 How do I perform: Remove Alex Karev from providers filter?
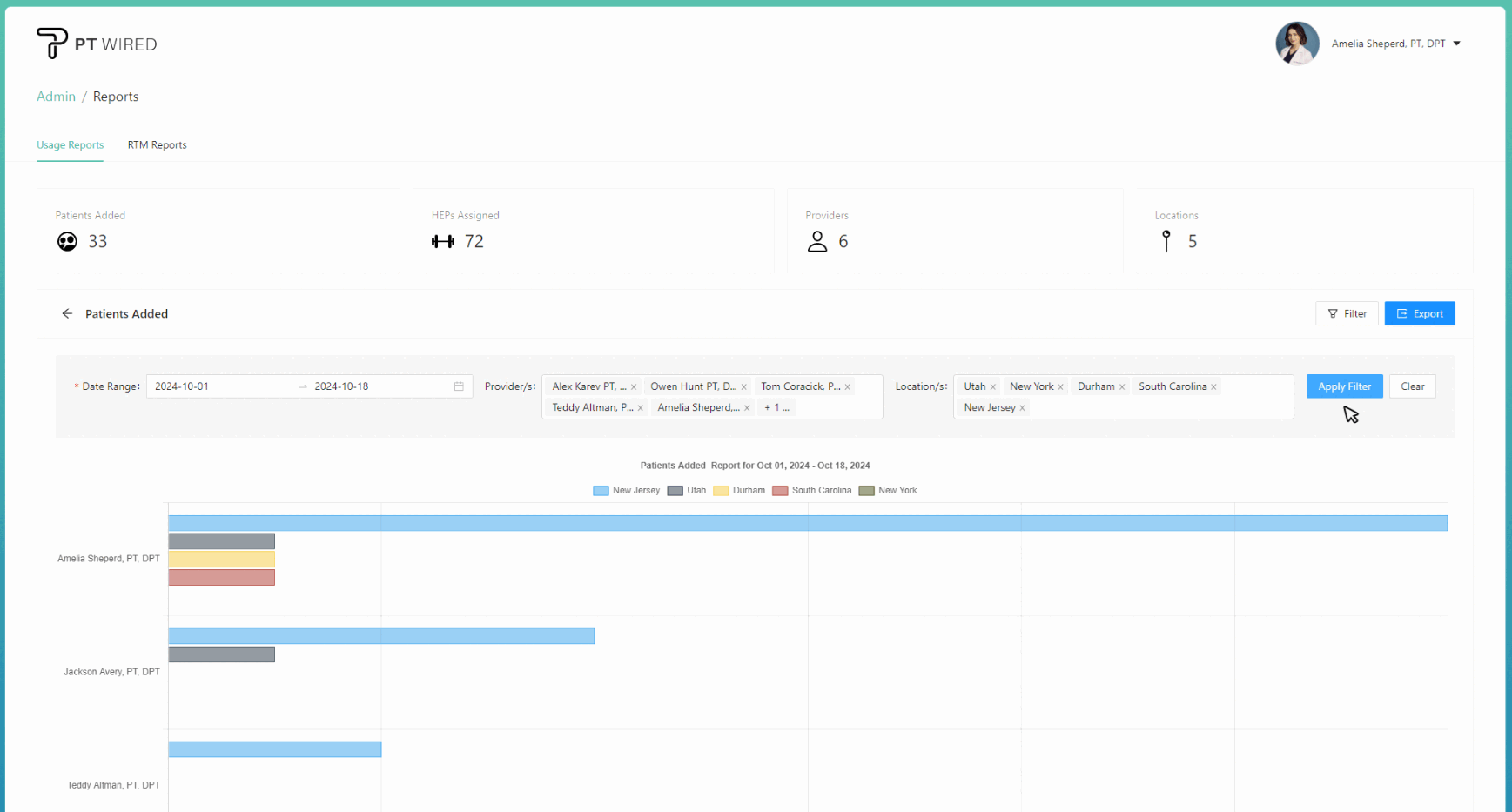(x=634, y=387)
